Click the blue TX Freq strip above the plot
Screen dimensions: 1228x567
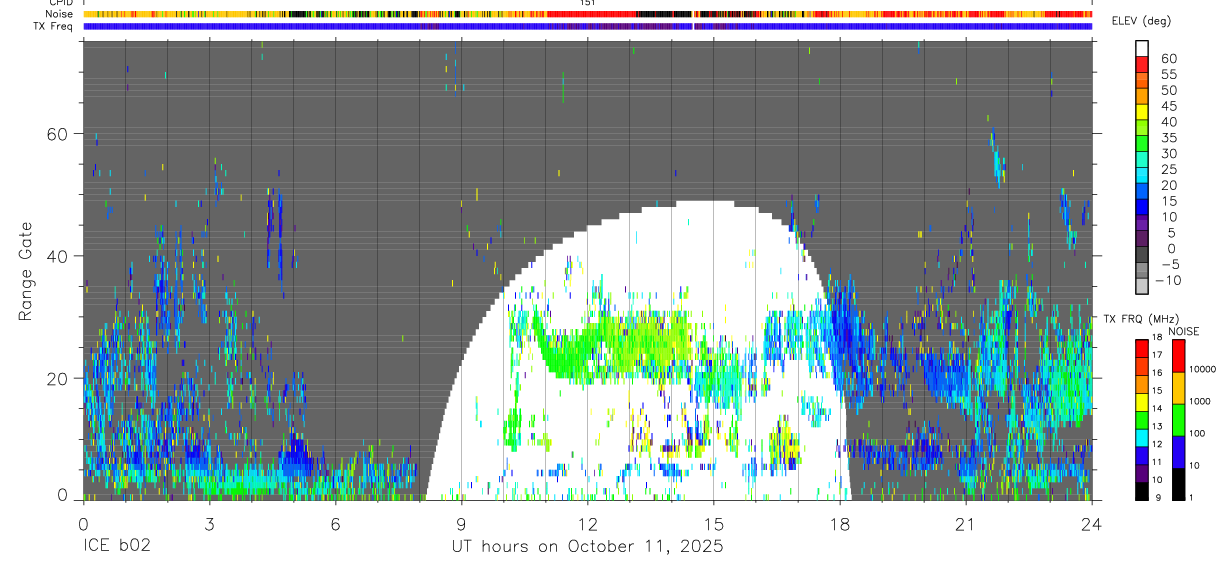pos(587,26)
